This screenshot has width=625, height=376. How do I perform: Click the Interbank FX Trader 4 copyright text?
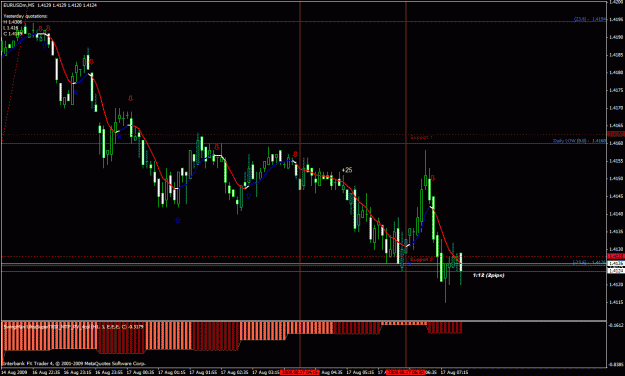74,363
